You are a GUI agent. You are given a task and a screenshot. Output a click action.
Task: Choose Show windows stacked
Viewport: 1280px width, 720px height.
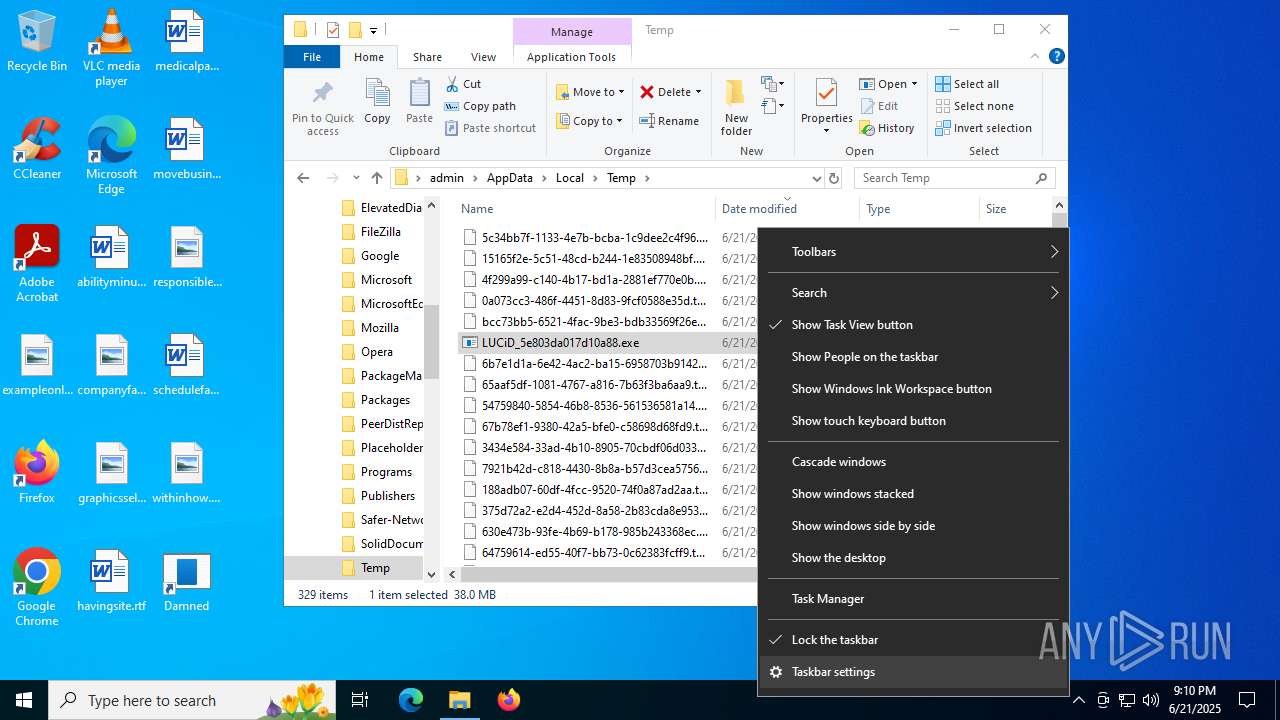(913, 494)
